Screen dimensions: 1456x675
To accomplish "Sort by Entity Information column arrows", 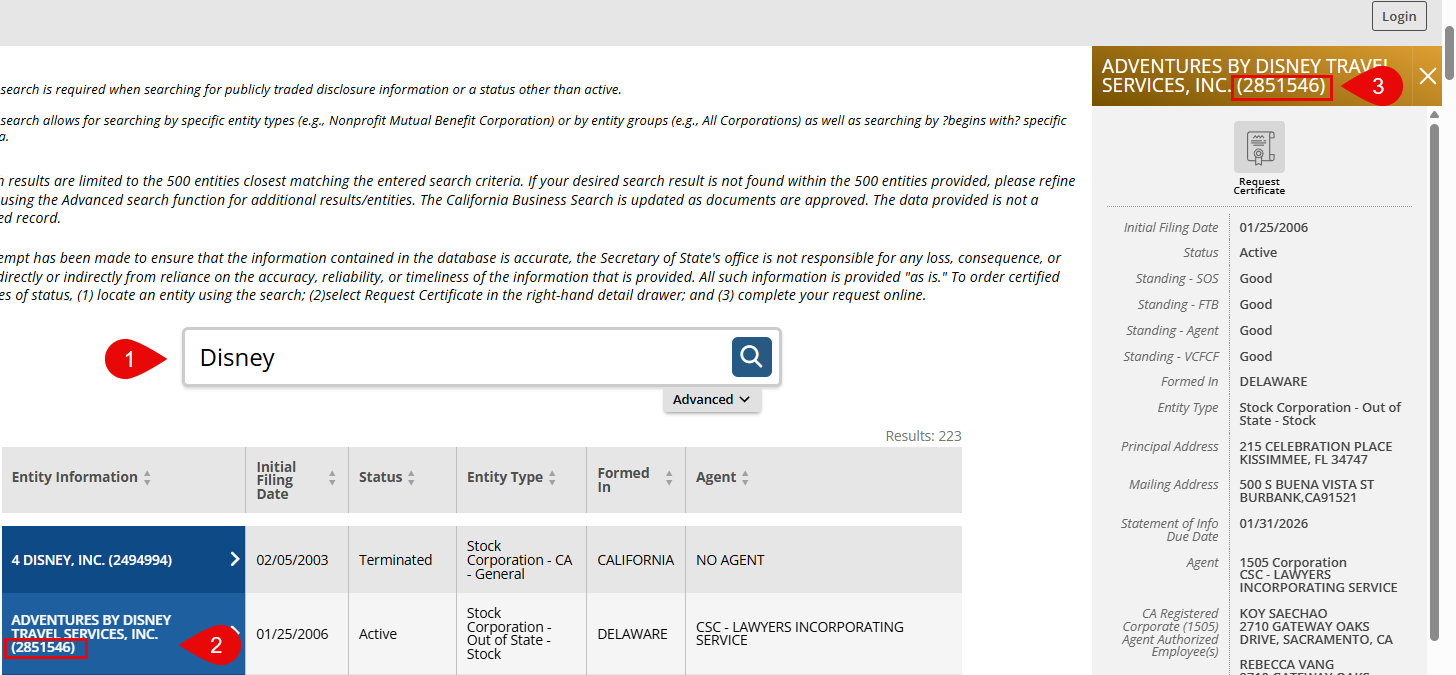I will point(147,478).
